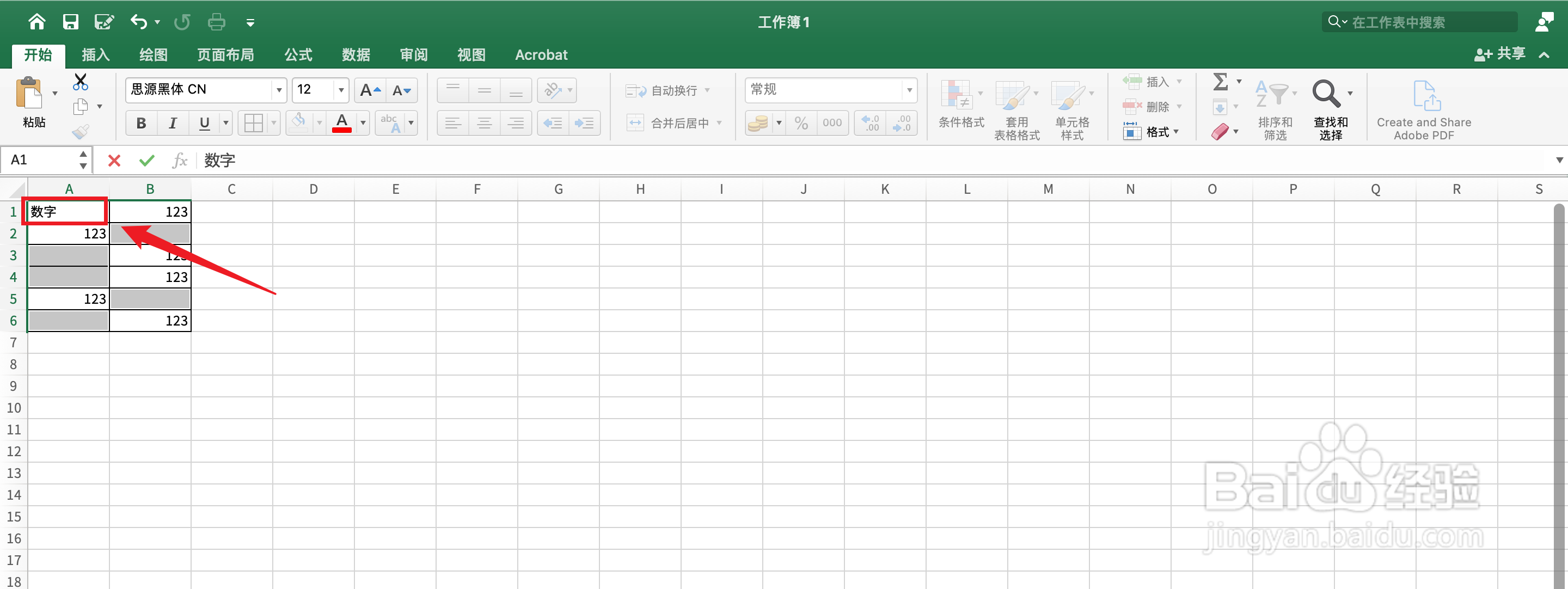Click the Format Painter brush icon
Image resolution: width=1568 pixels, height=589 pixels.
pos(81,131)
